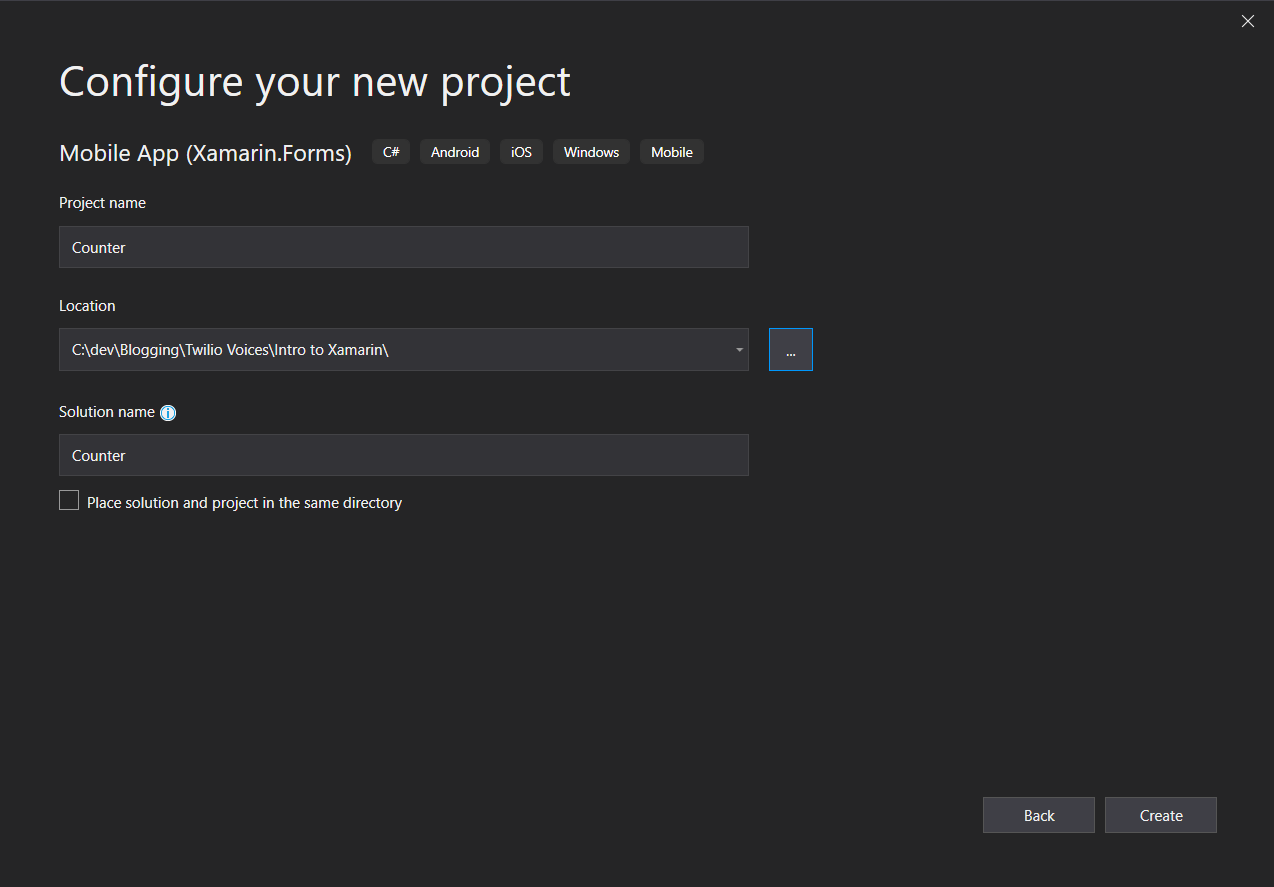Select the iOS platform tag
Image resolution: width=1274 pixels, height=887 pixels.
[521, 152]
